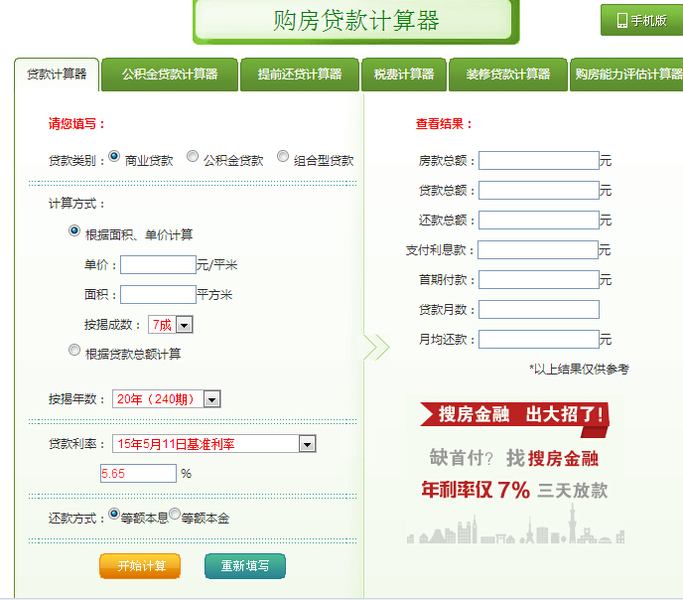
Task: Open the 按揭年数 20年（240期） dropdown
Action: pyautogui.click(x=166, y=399)
